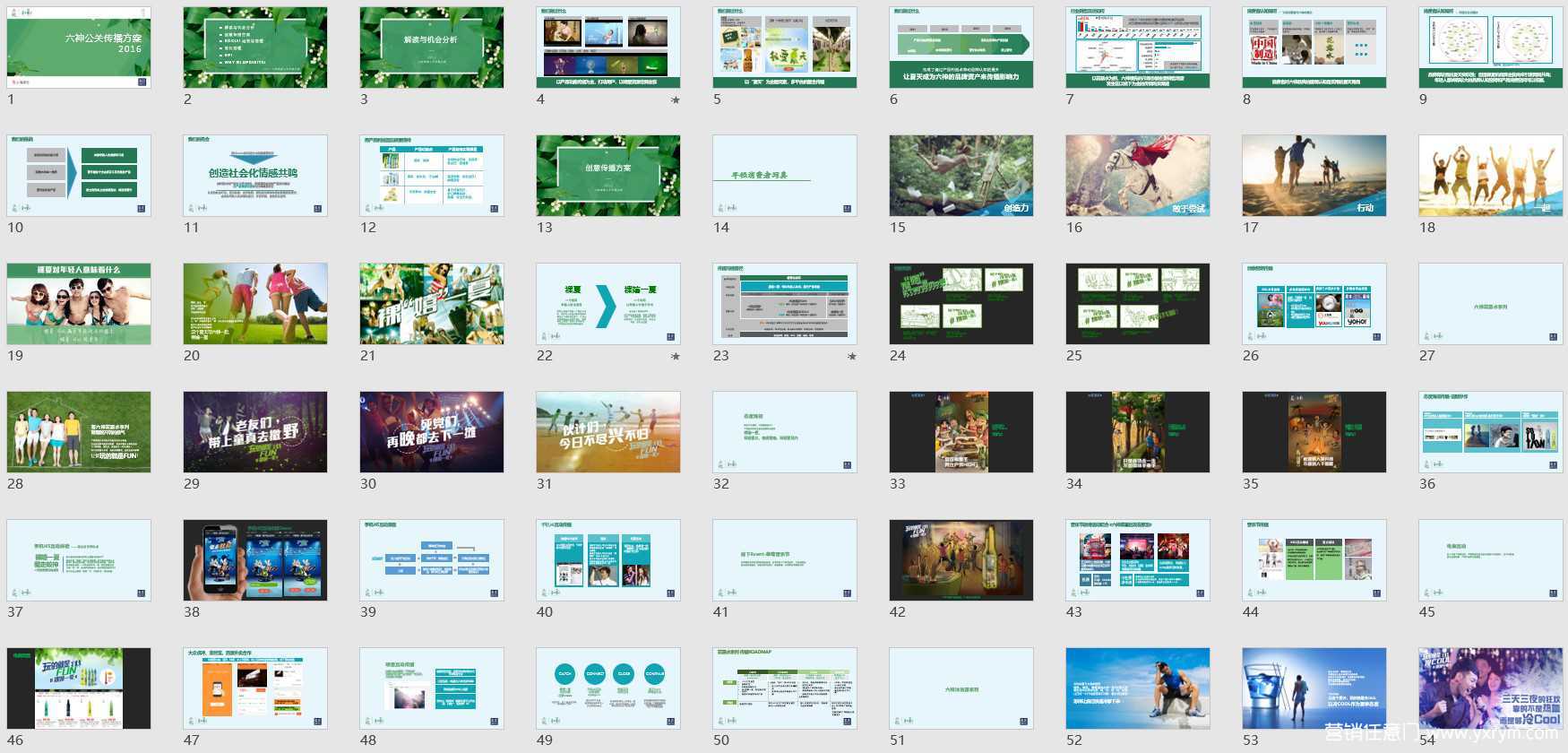This screenshot has width=1568, height=753.
Task: Select slide 24 dark sketch thumbnail
Action: tap(961, 304)
